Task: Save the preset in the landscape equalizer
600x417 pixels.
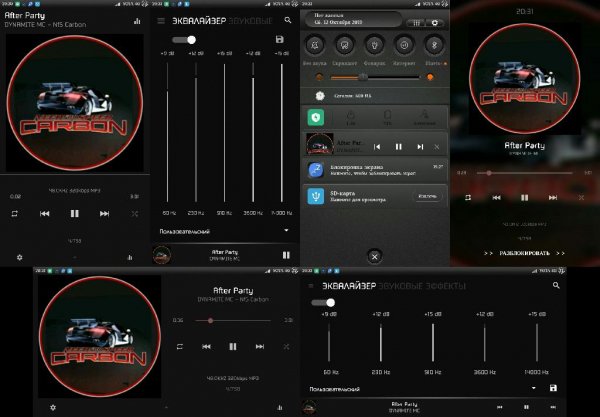Action: 553,388
